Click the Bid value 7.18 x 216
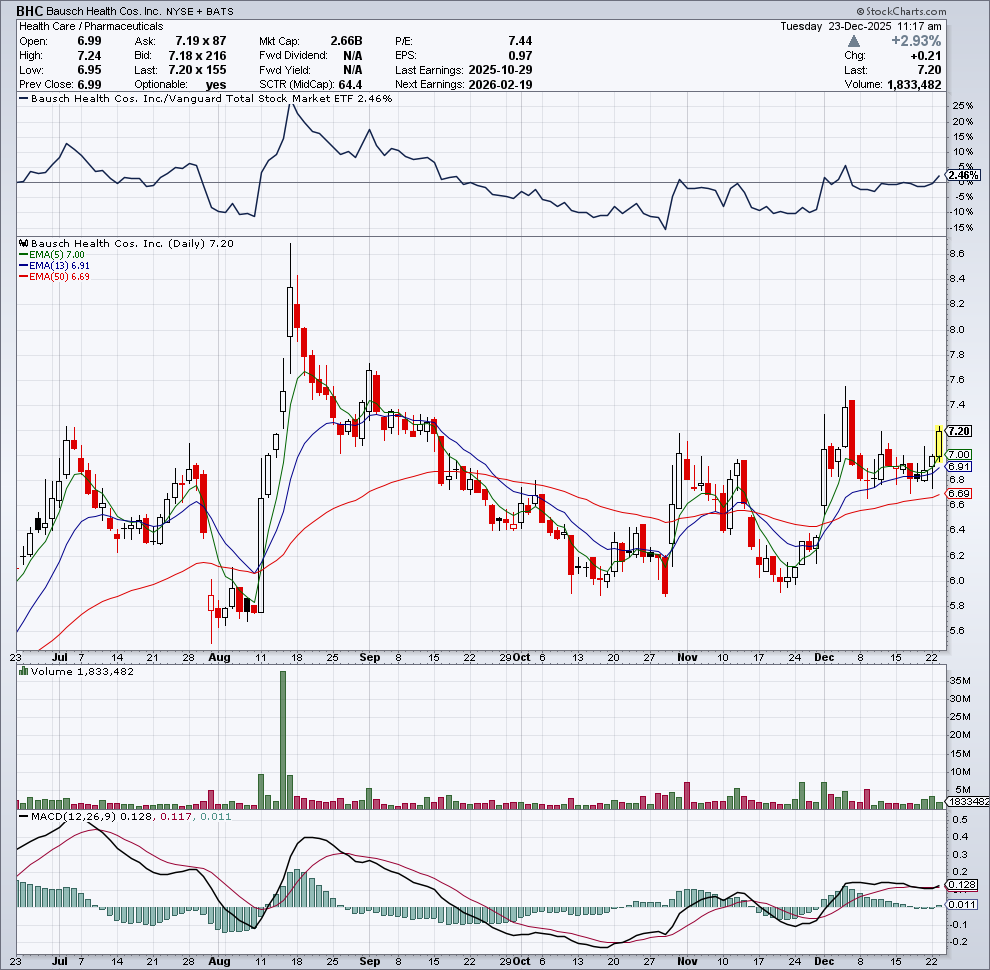This screenshot has width=990, height=970. tap(197, 56)
